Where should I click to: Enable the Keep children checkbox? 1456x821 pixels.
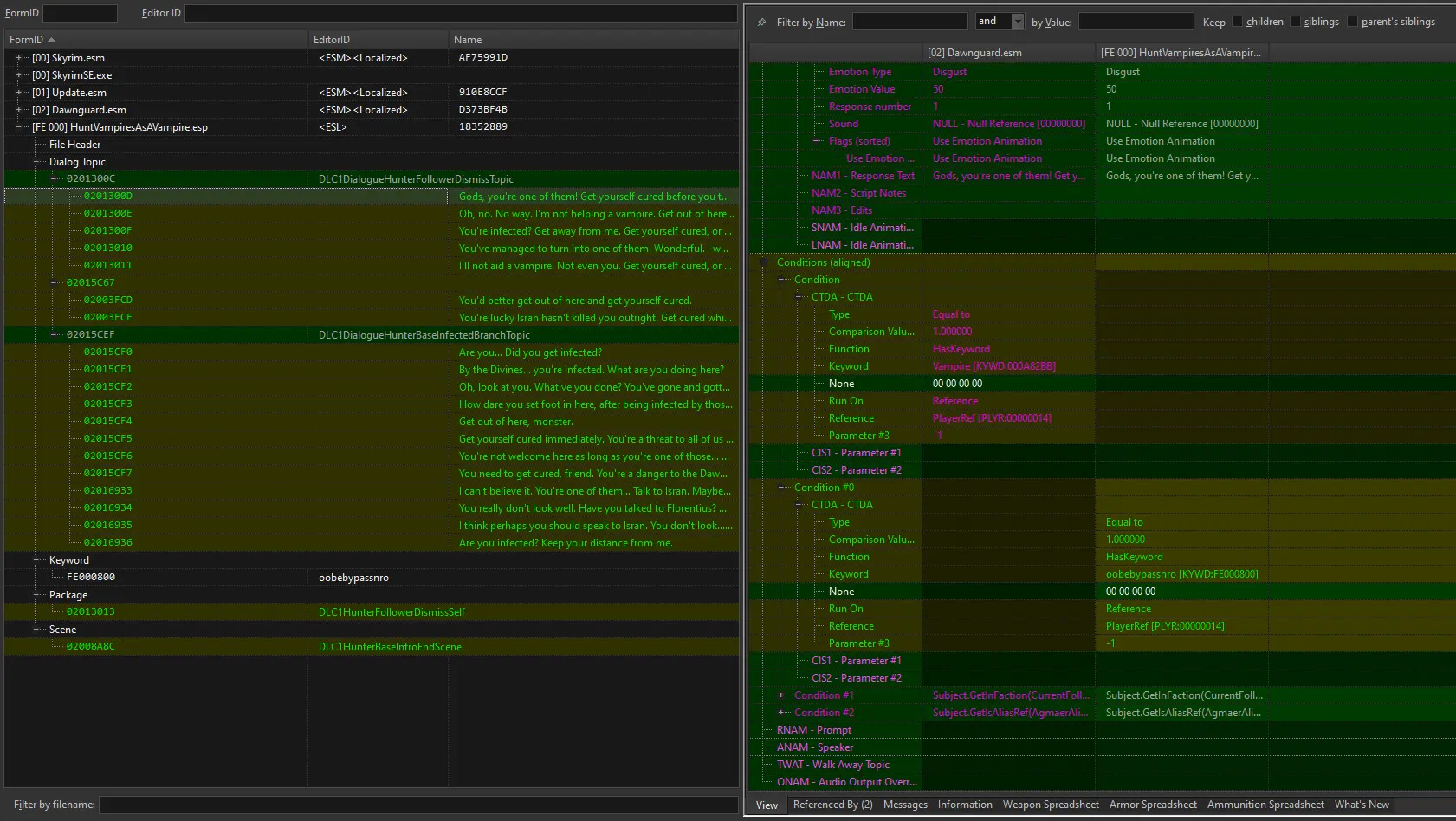tap(1237, 22)
